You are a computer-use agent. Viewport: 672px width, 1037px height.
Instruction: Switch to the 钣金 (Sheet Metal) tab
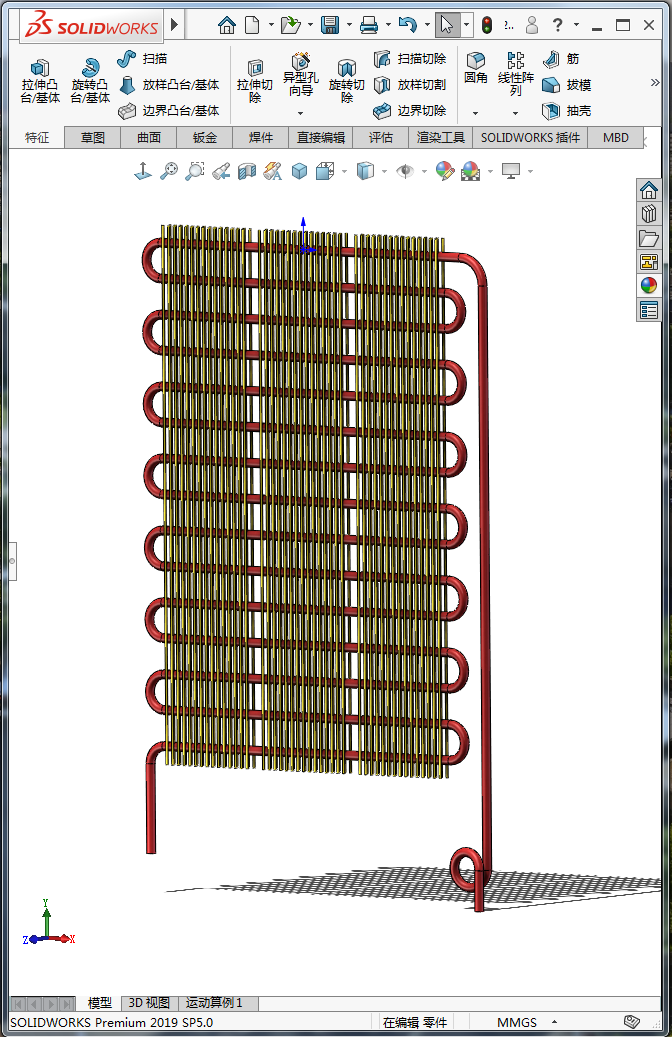tap(205, 138)
